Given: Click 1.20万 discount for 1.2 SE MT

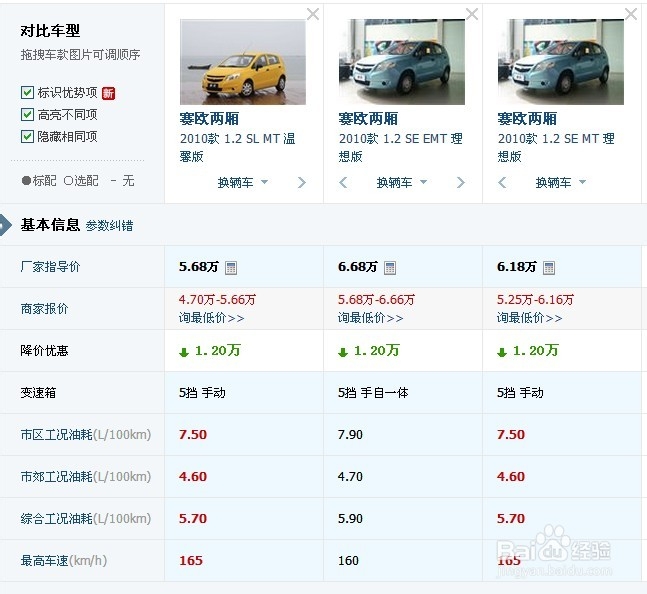Looking at the screenshot, I should 528,351.
